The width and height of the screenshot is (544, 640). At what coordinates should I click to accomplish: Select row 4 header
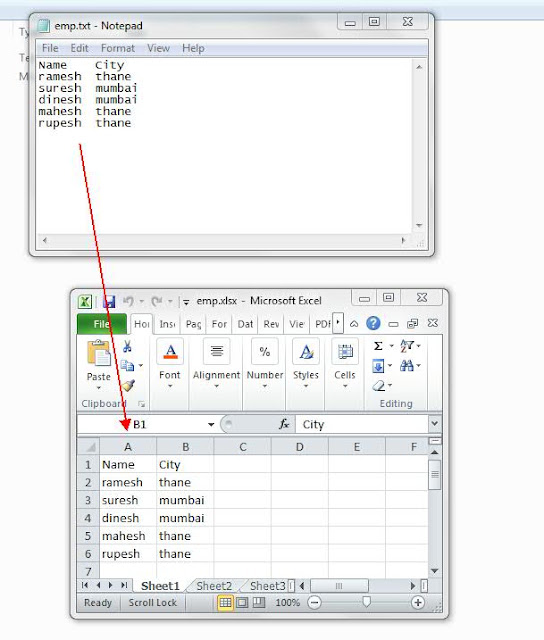coord(88,518)
